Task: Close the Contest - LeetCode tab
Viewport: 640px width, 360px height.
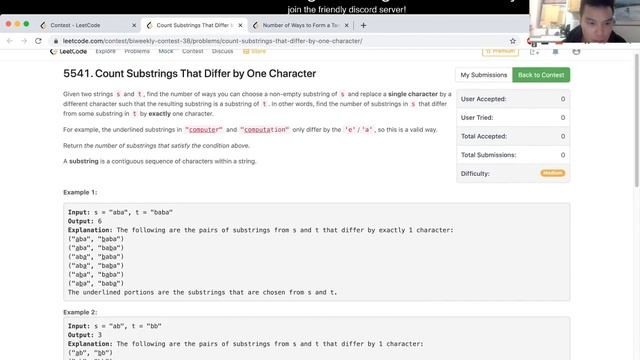Action: pyautogui.click(x=134, y=25)
